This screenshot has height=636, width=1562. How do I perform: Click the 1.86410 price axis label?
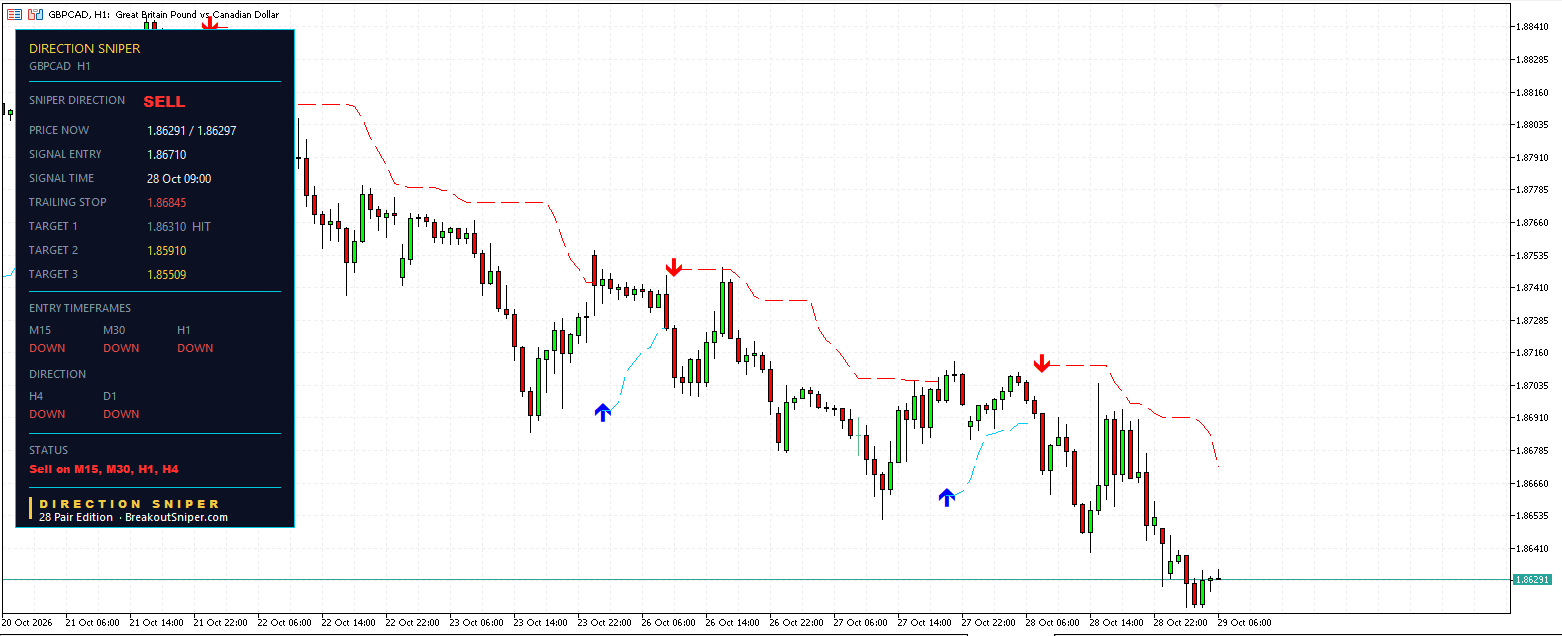[x=1533, y=548]
